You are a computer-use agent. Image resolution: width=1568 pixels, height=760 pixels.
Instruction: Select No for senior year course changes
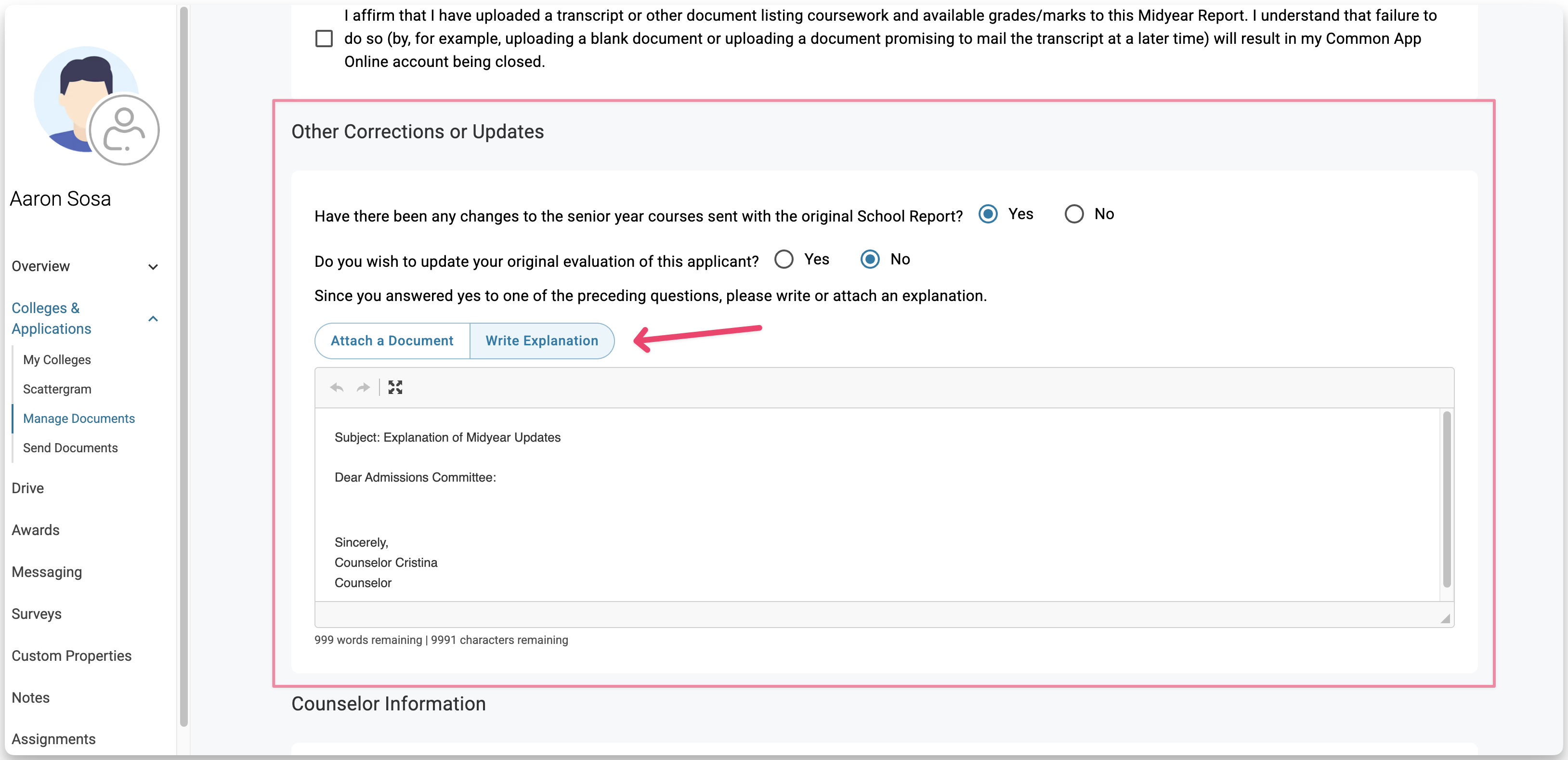click(1074, 214)
